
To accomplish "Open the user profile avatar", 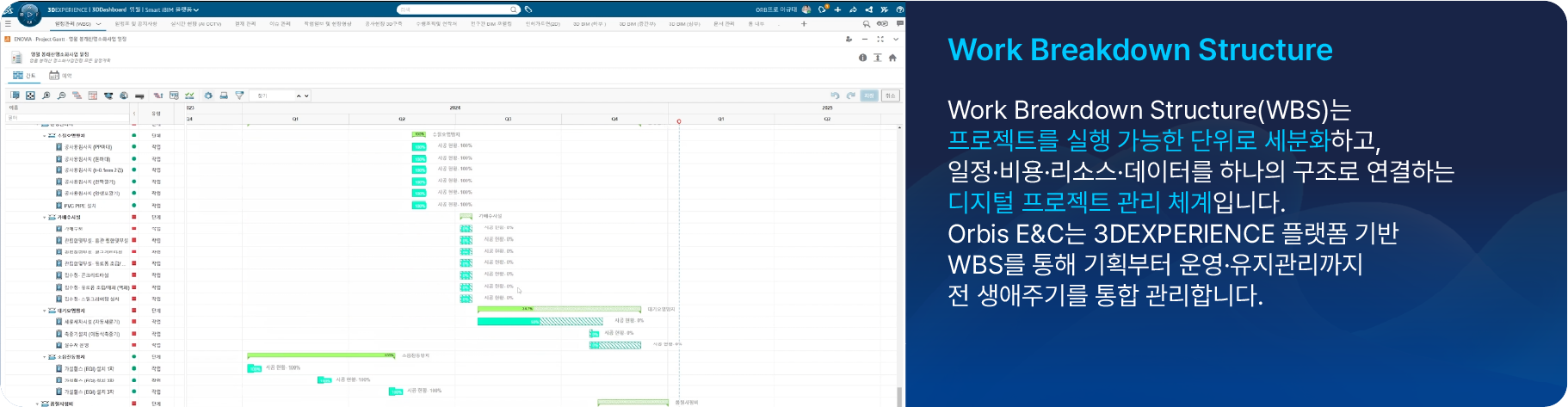I will [806, 9].
